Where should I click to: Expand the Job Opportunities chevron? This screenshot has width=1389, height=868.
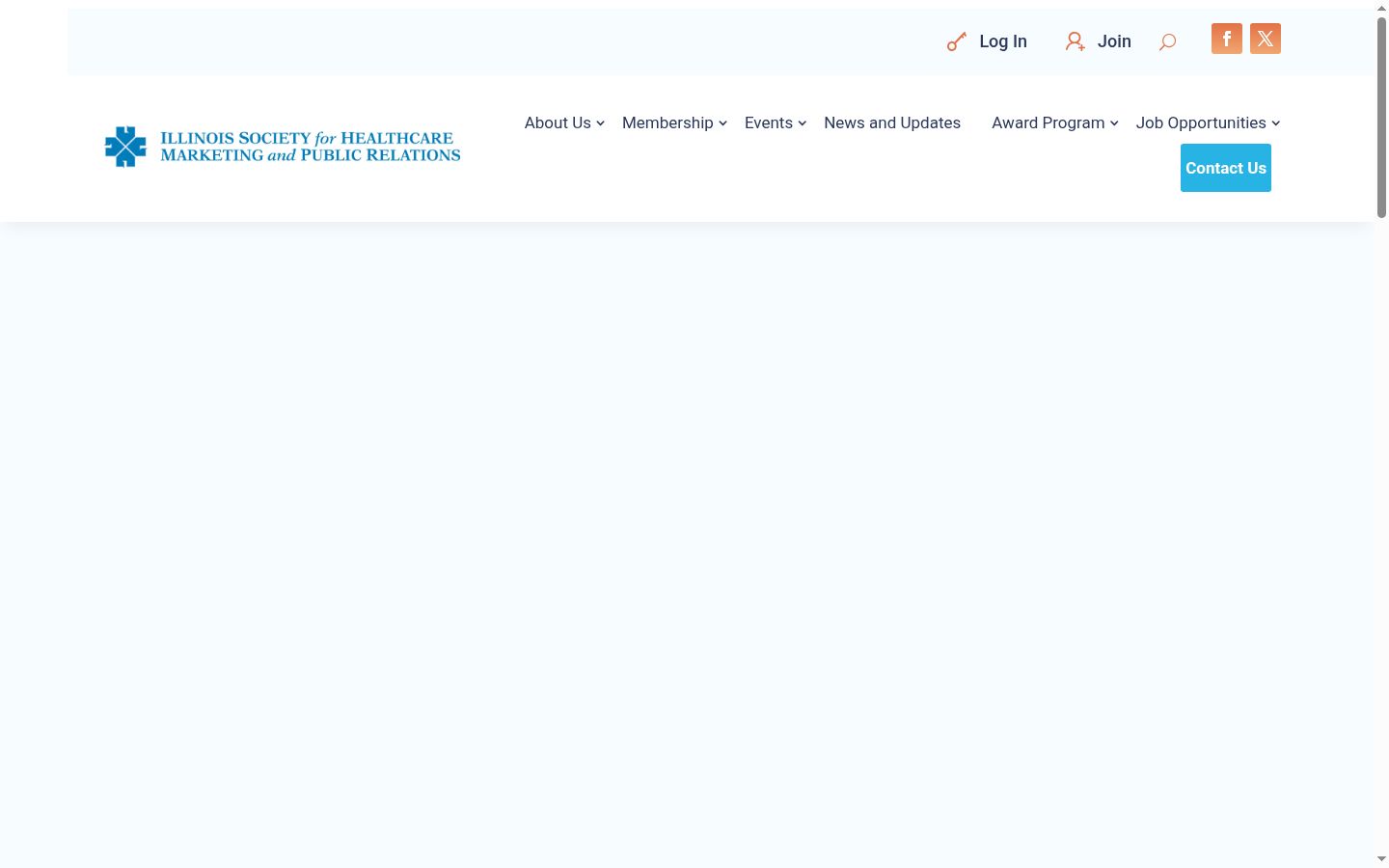pos(1275,123)
